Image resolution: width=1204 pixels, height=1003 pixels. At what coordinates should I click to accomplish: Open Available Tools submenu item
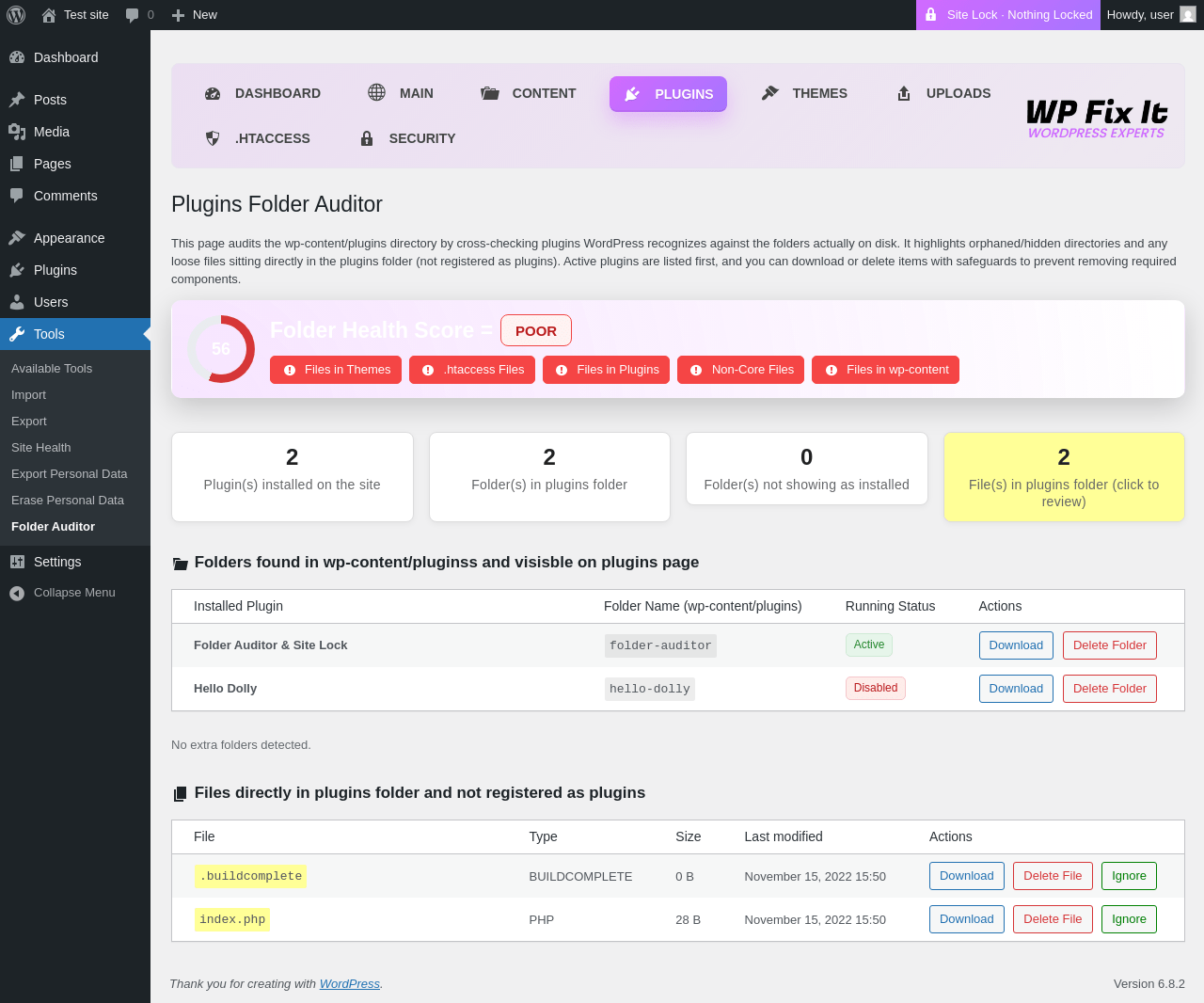tap(52, 369)
